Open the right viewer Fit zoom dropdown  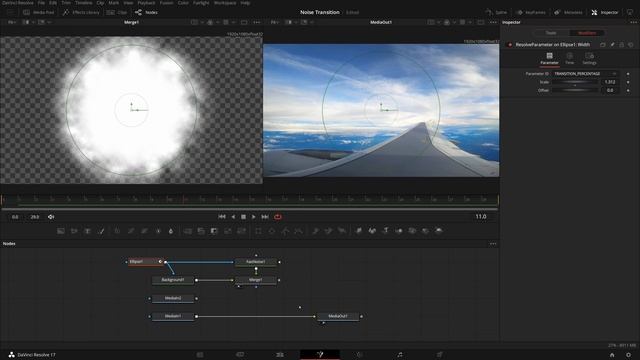[x=275, y=22]
